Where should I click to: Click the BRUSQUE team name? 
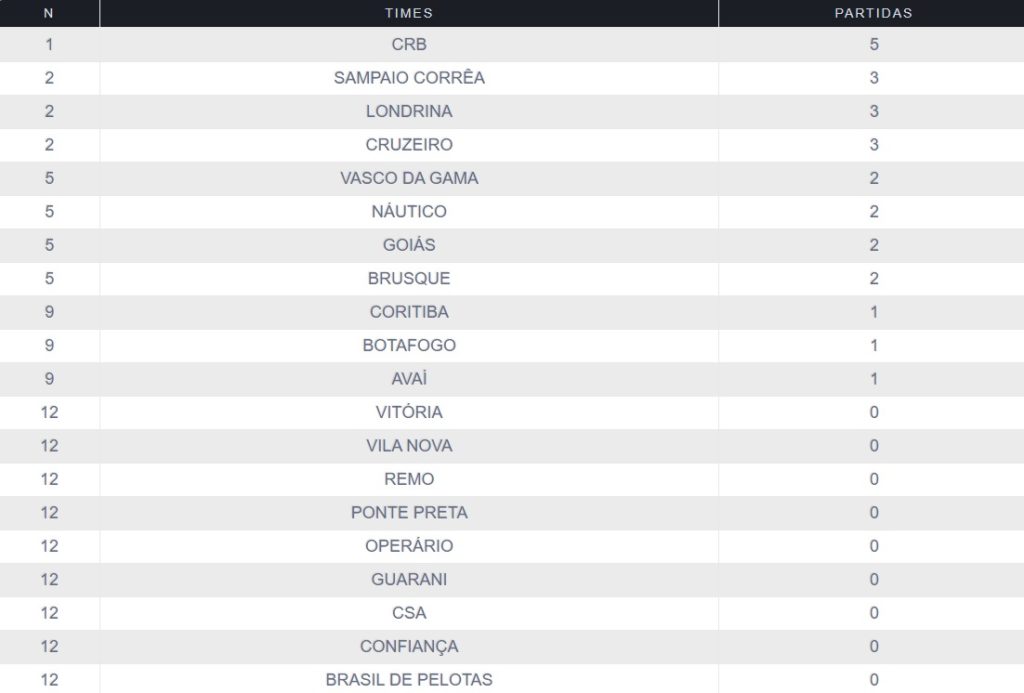click(409, 278)
